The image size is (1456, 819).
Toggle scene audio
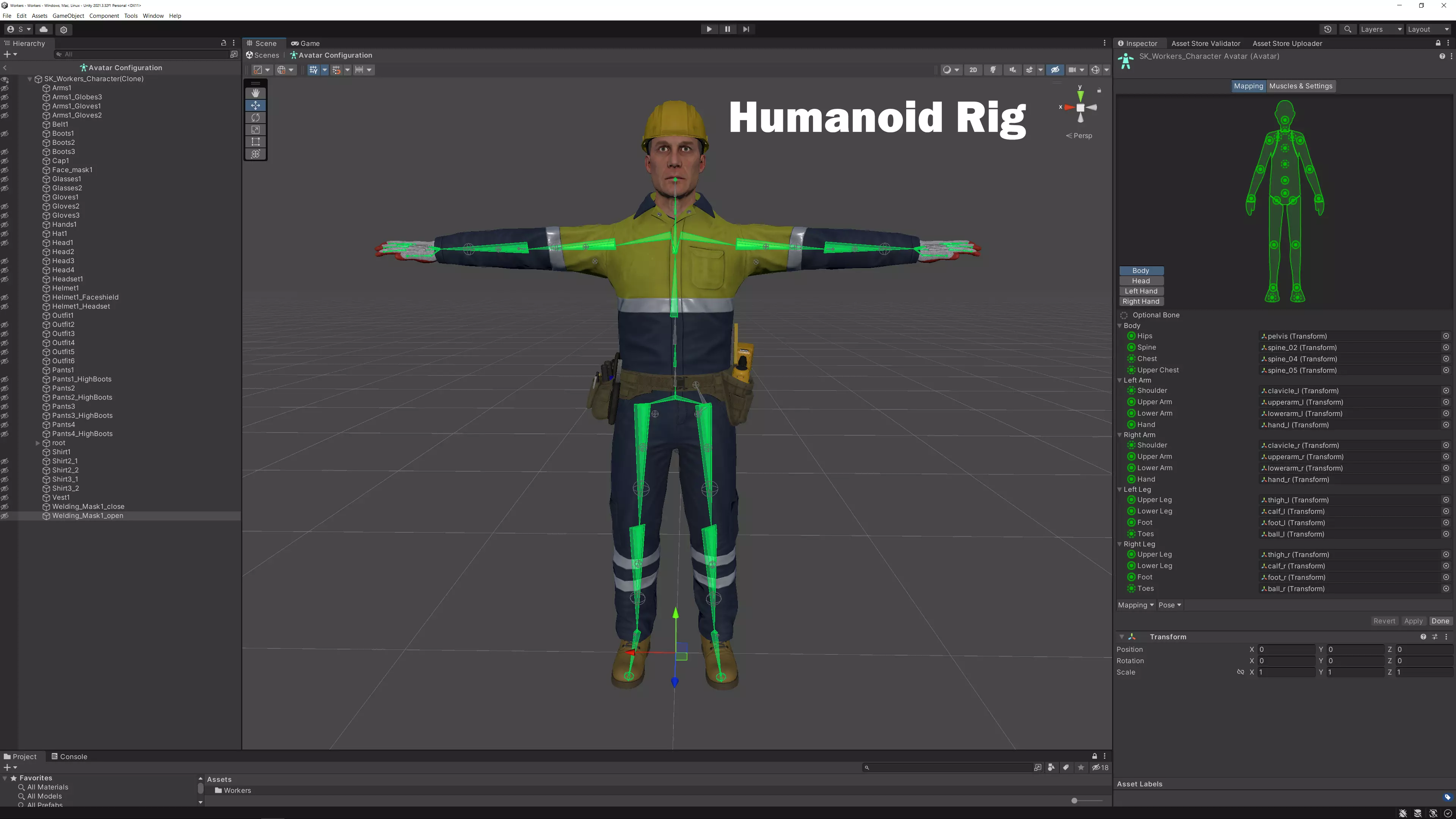pos(1012,70)
